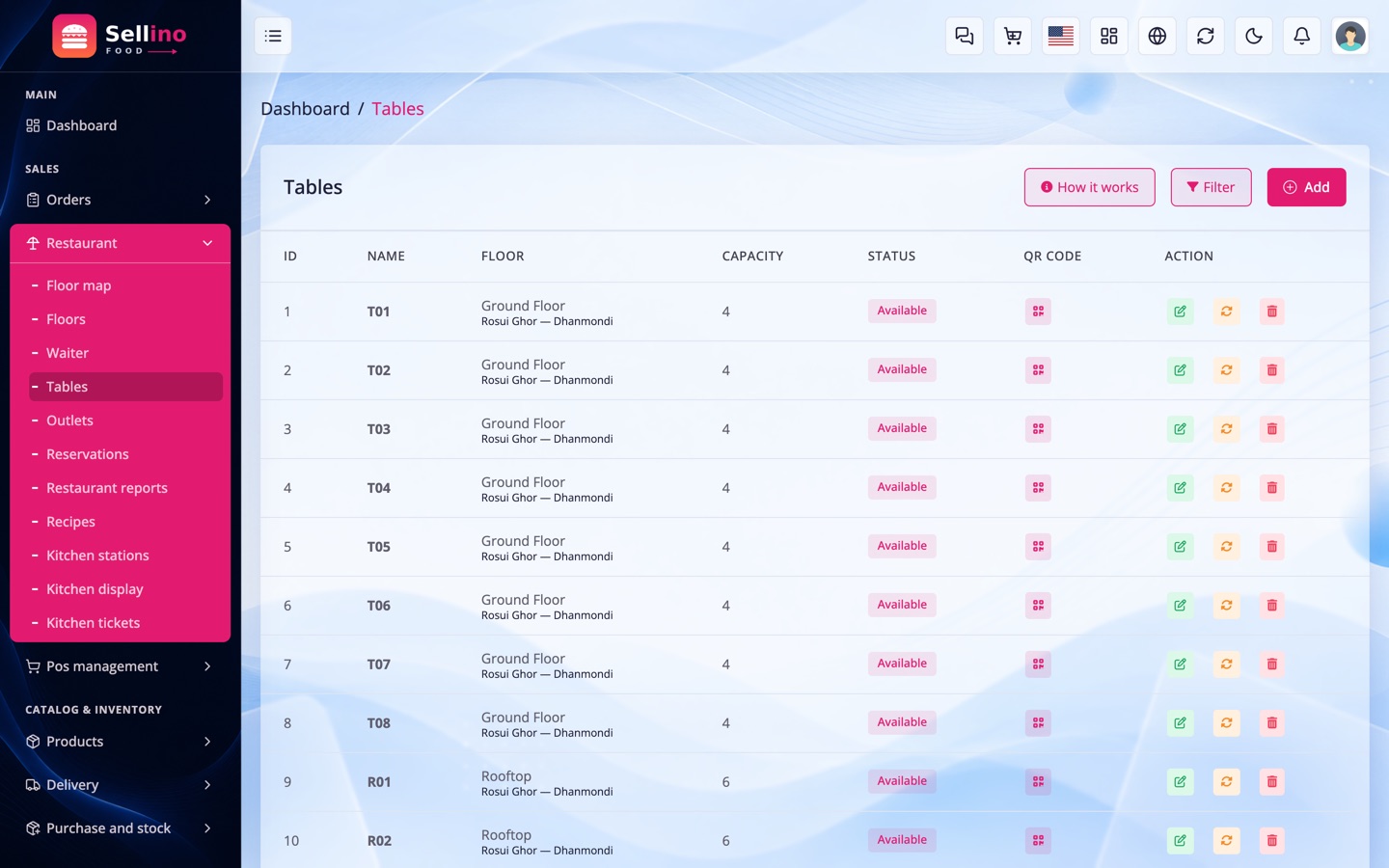Click the refresh icon in header
Screen dimensions: 1389x868
(1206, 36)
